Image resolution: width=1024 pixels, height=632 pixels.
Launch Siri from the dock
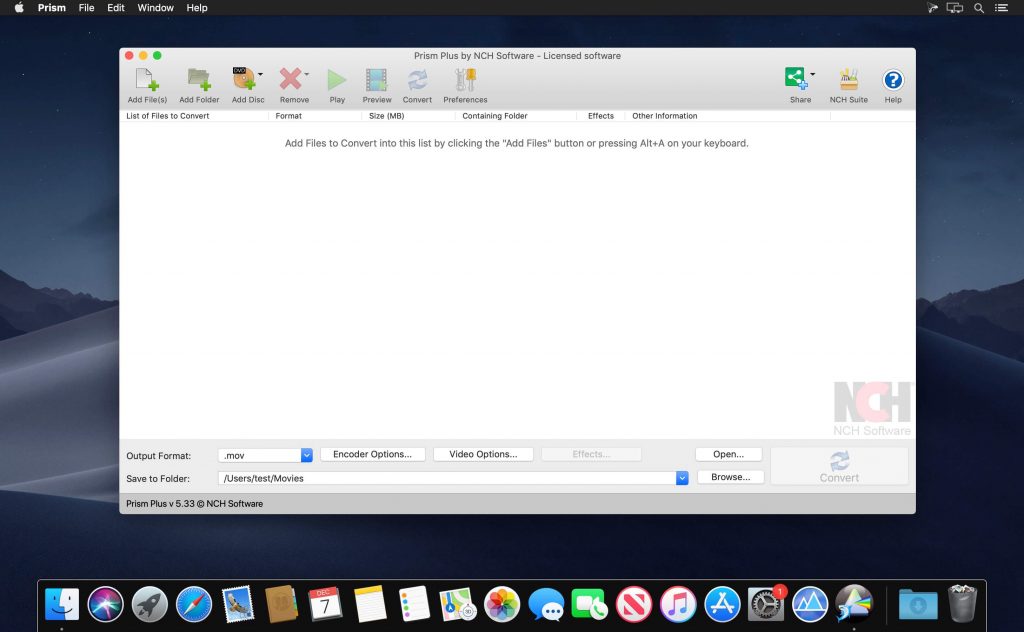tap(105, 604)
